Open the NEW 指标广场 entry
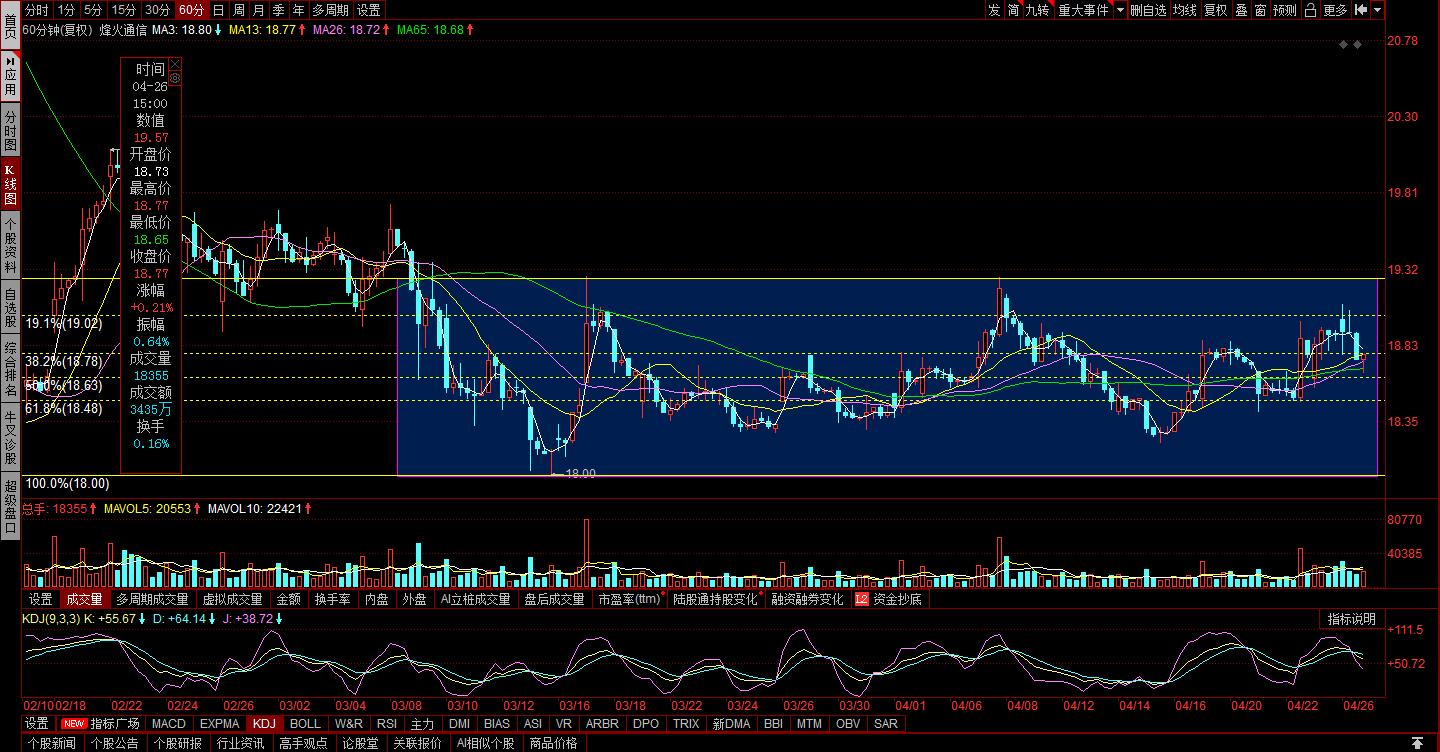This screenshot has width=1440, height=752. pos(102,724)
